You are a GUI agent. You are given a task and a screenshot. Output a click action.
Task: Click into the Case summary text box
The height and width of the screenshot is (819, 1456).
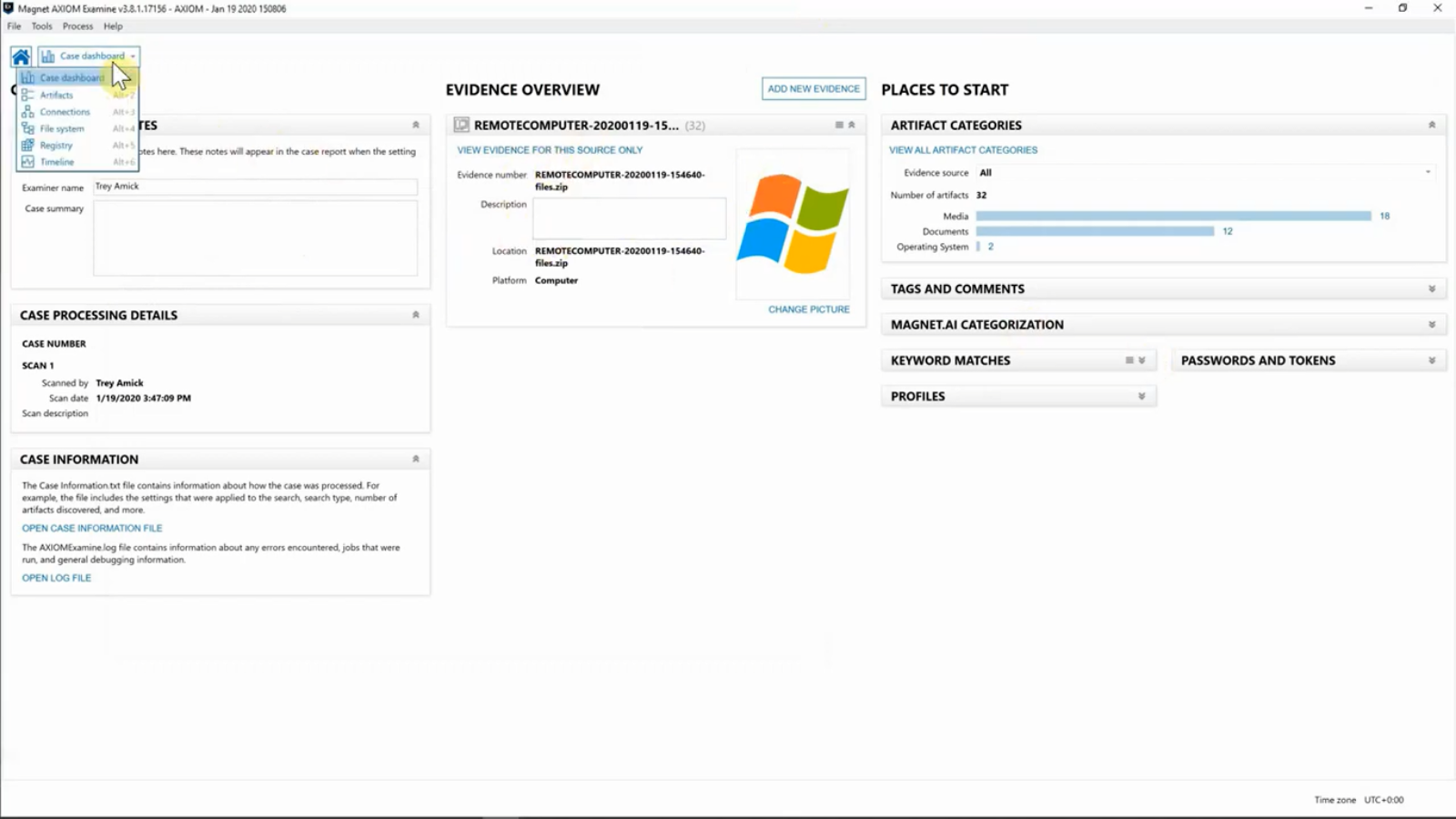click(x=255, y=238)
